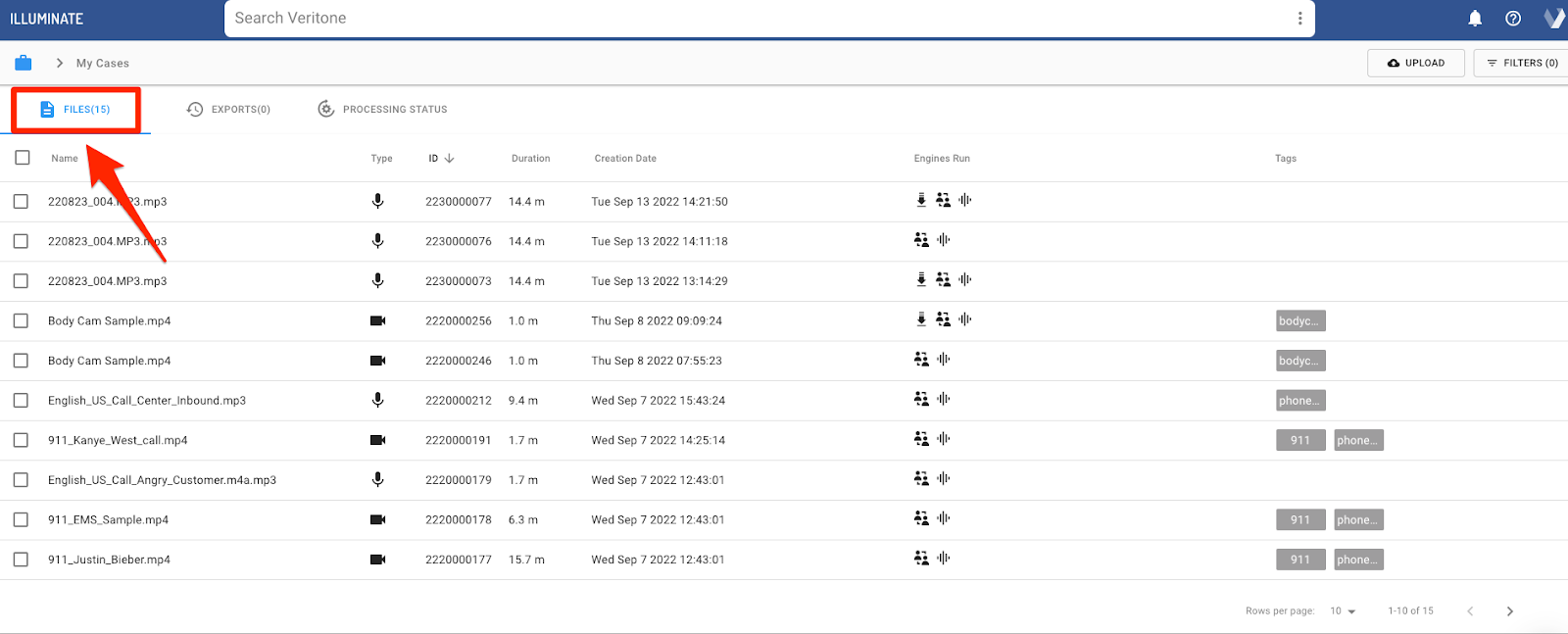Open the Processing Status tab
1568x634 pixels.
click(x=382, y=110)
